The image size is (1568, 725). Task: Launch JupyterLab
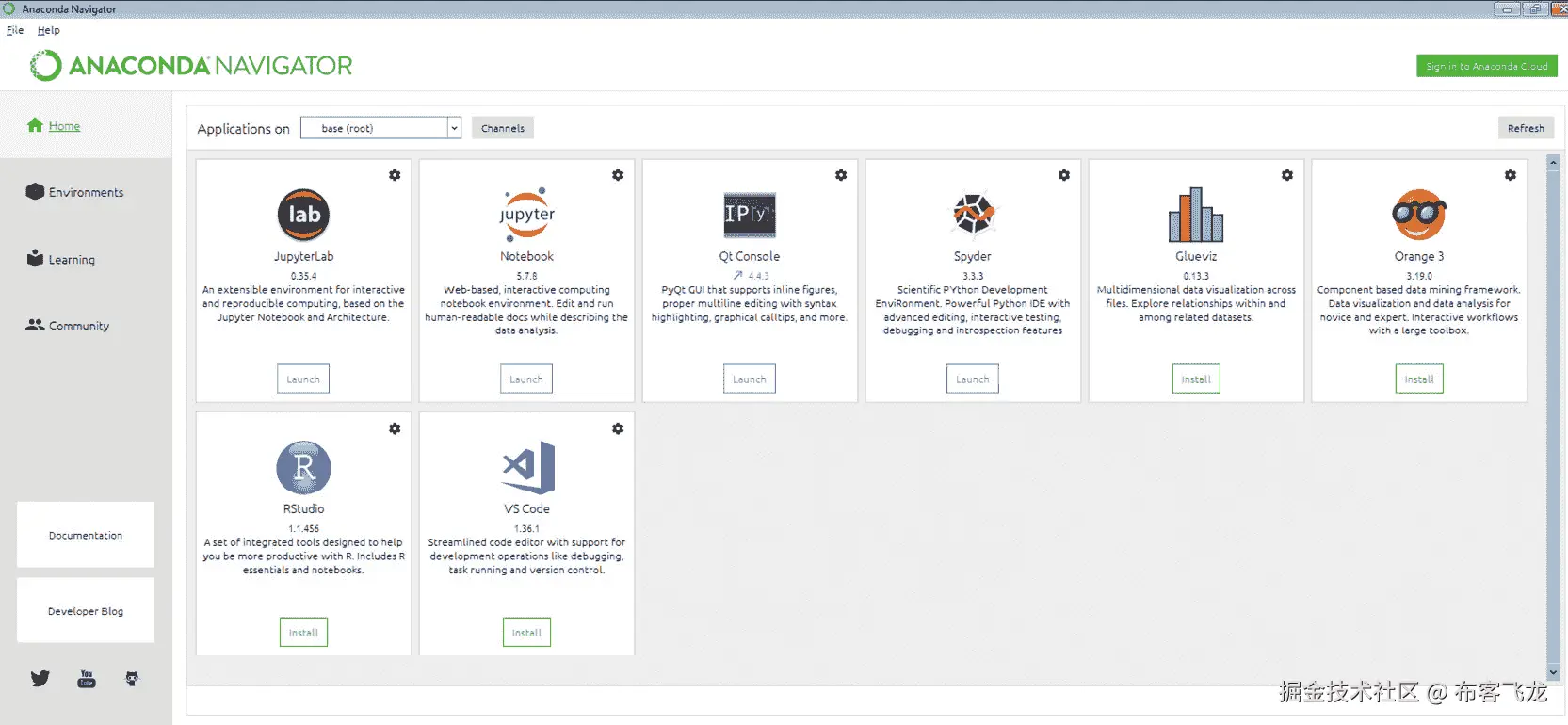pyautogui.click(x=303, y=379)
